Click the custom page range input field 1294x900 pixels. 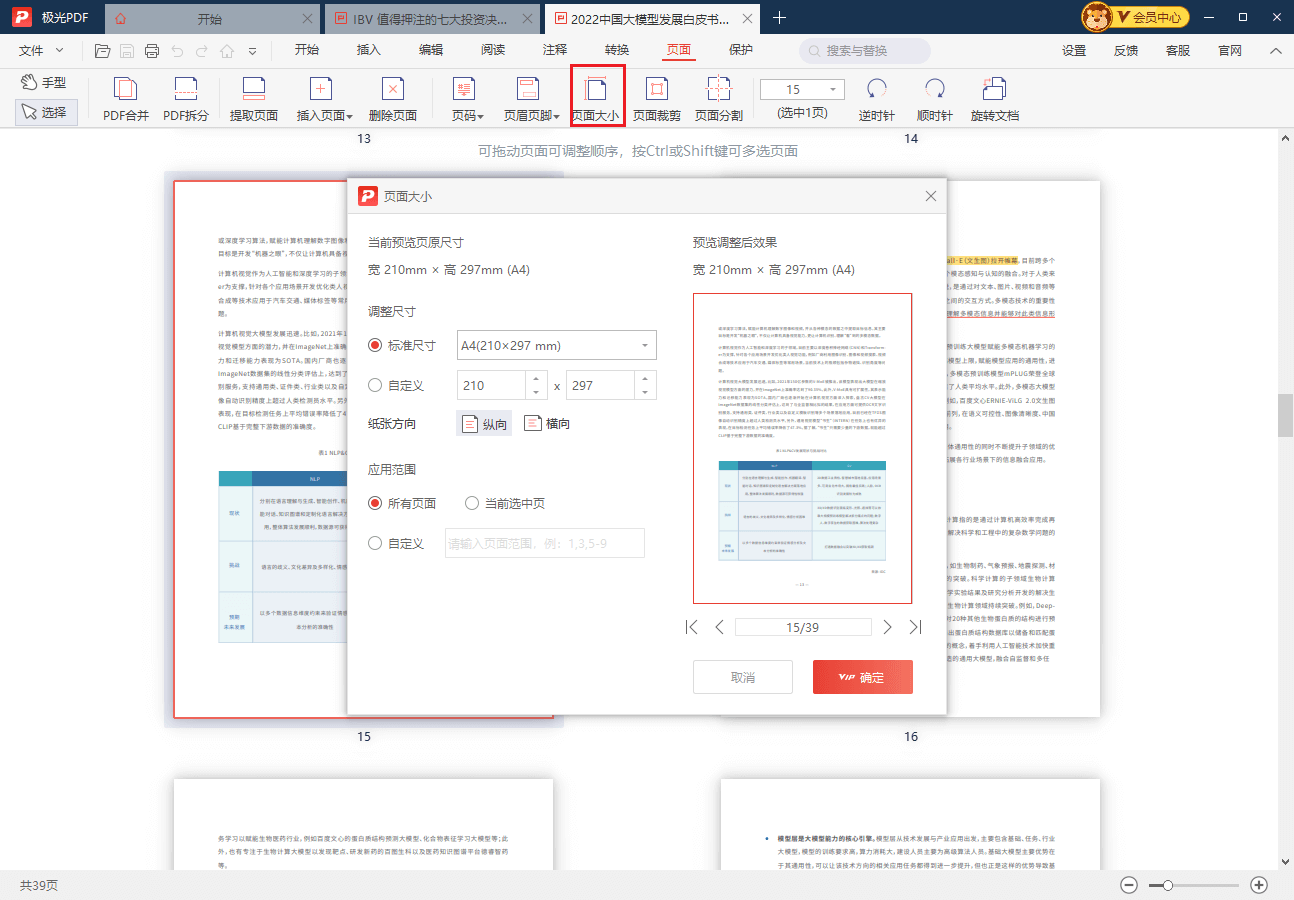(x=544, y=543)
